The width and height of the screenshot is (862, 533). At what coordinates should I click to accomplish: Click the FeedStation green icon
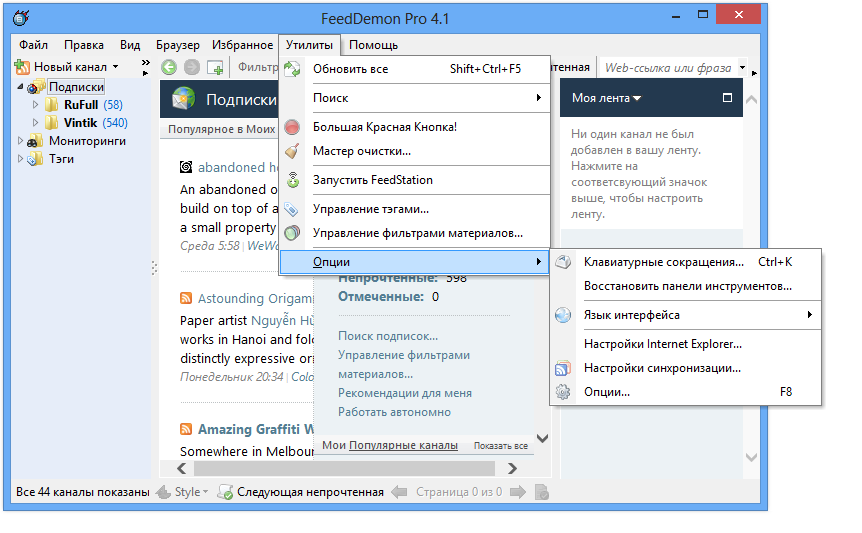pyautogui.click(x=293, y=180)
